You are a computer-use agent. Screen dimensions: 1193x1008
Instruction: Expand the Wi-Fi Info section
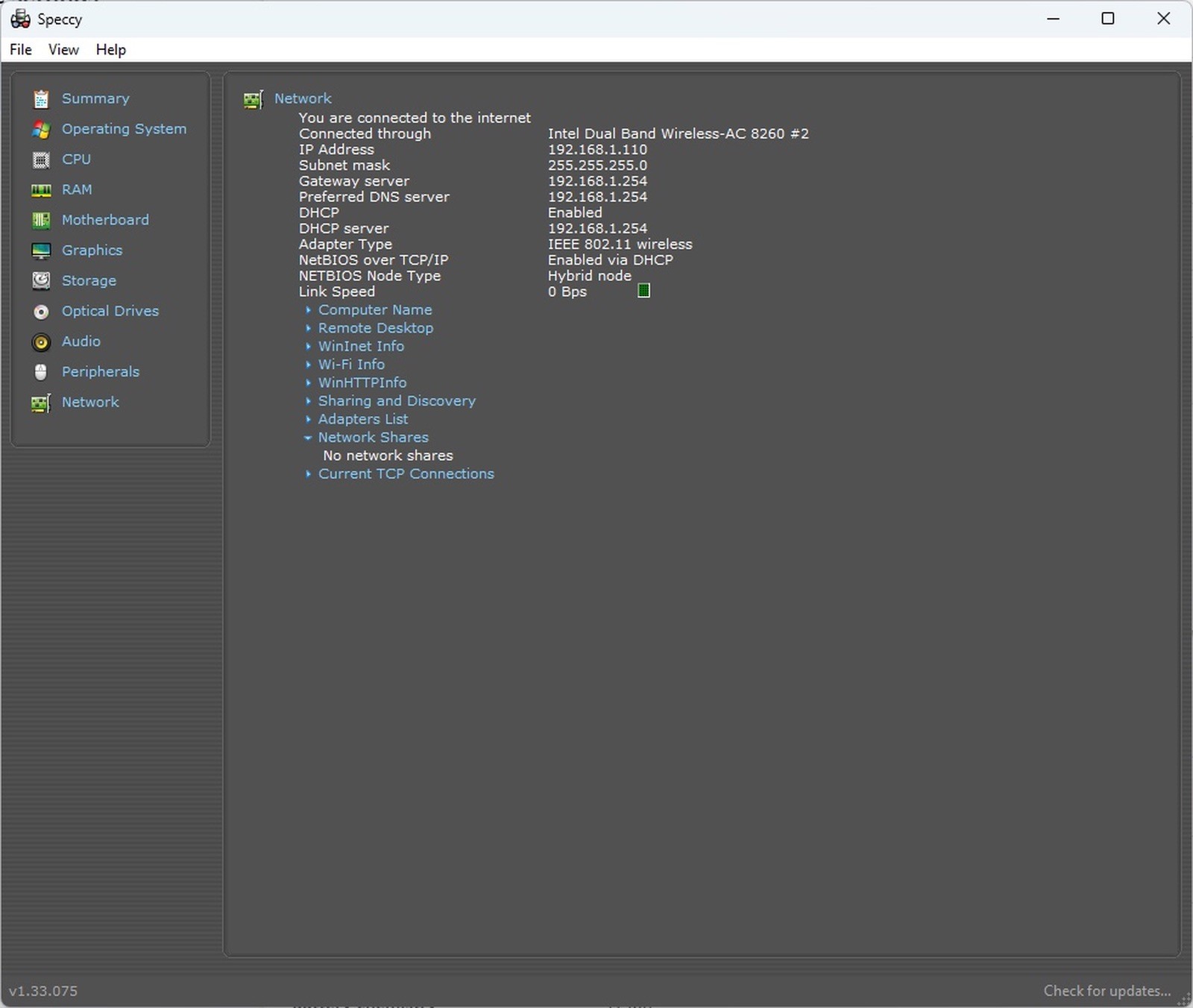click(x=308, y=365)
